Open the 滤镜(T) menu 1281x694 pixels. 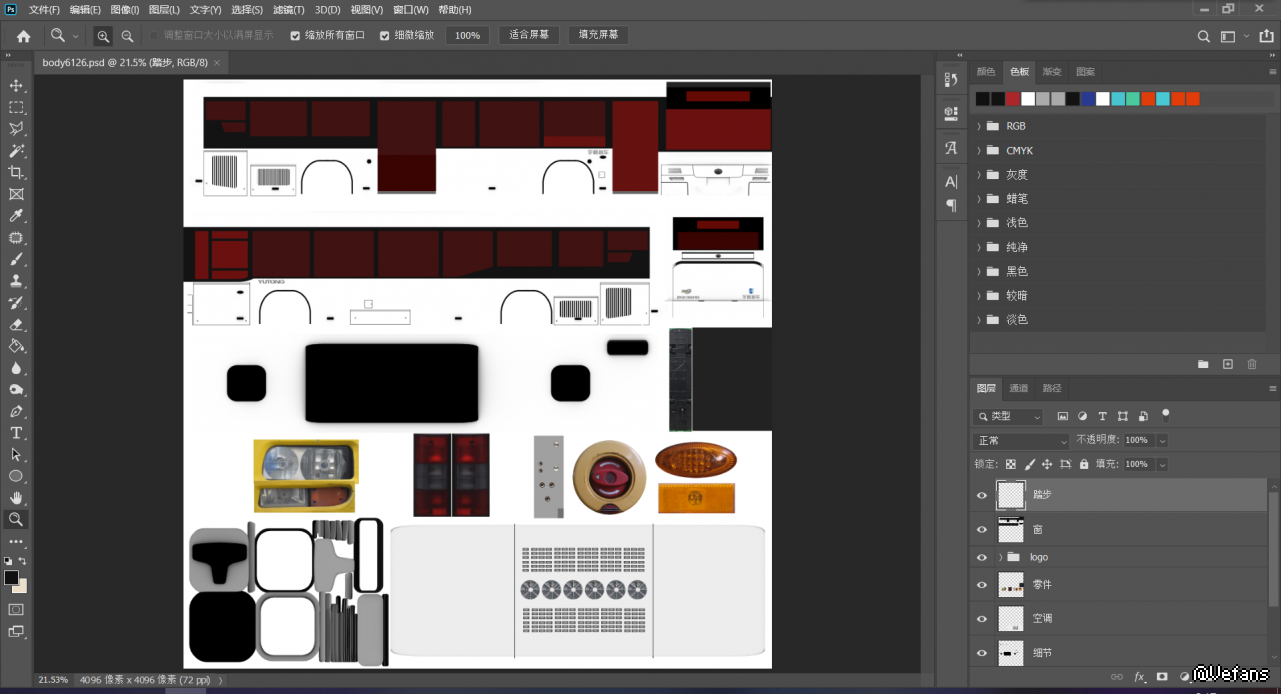[289, 10]
